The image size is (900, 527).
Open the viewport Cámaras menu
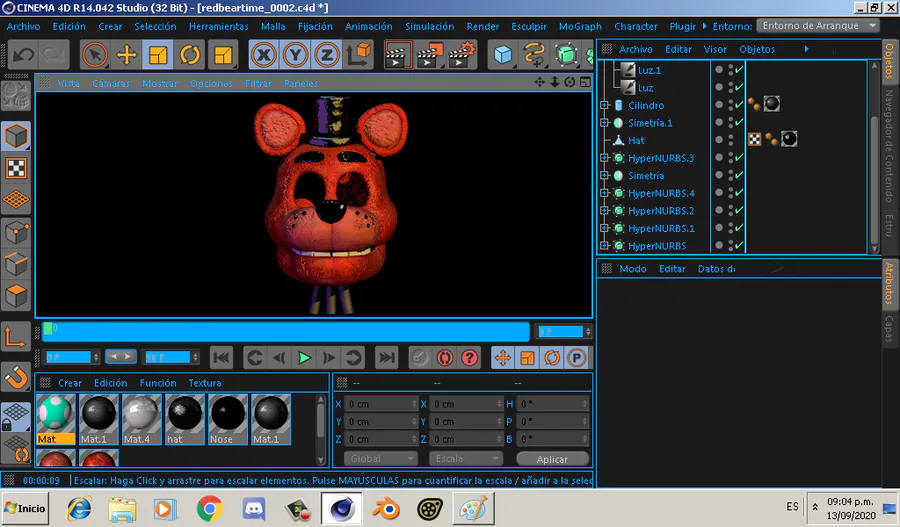(111, 83)
